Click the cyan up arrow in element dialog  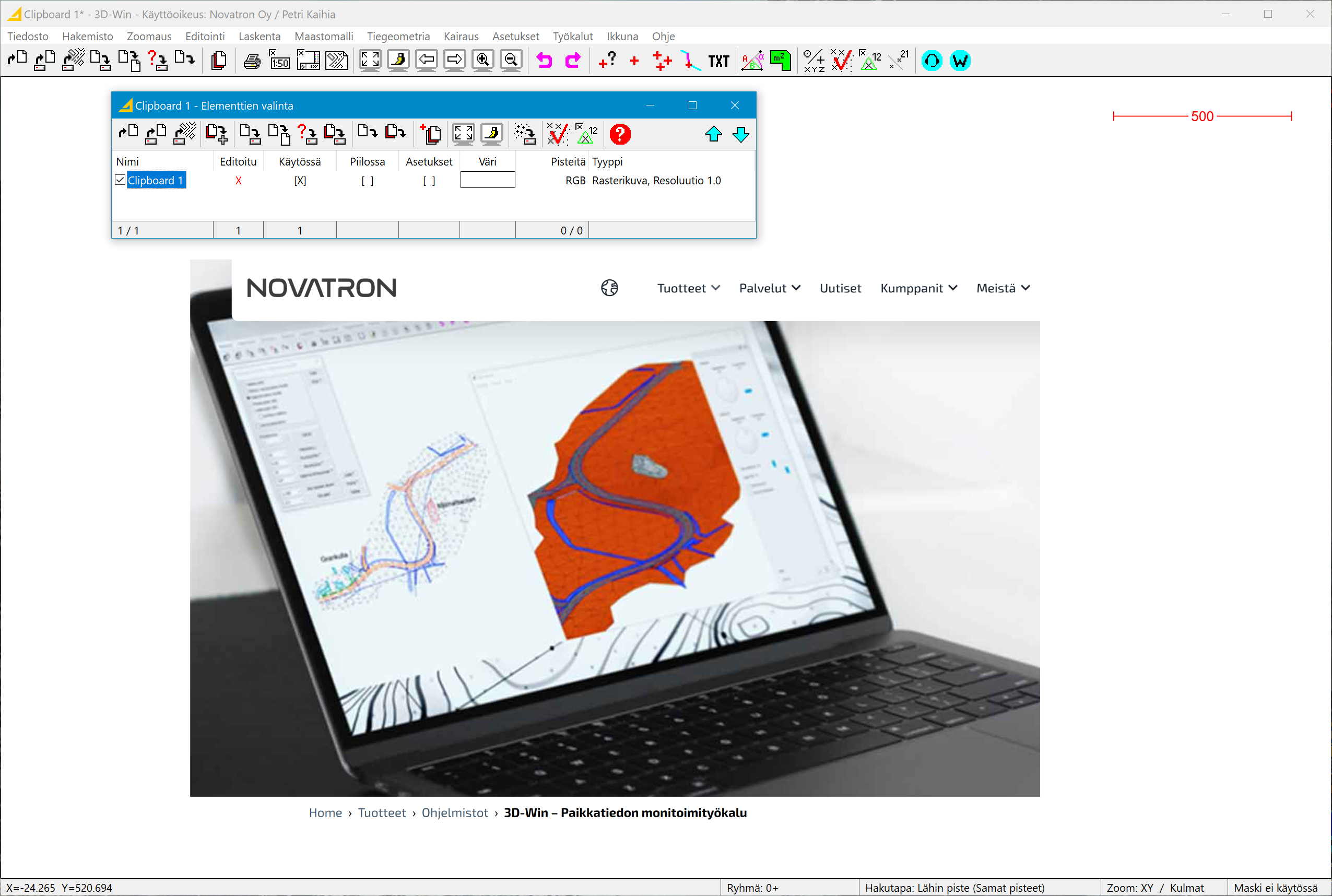click(x=713, y=134)
